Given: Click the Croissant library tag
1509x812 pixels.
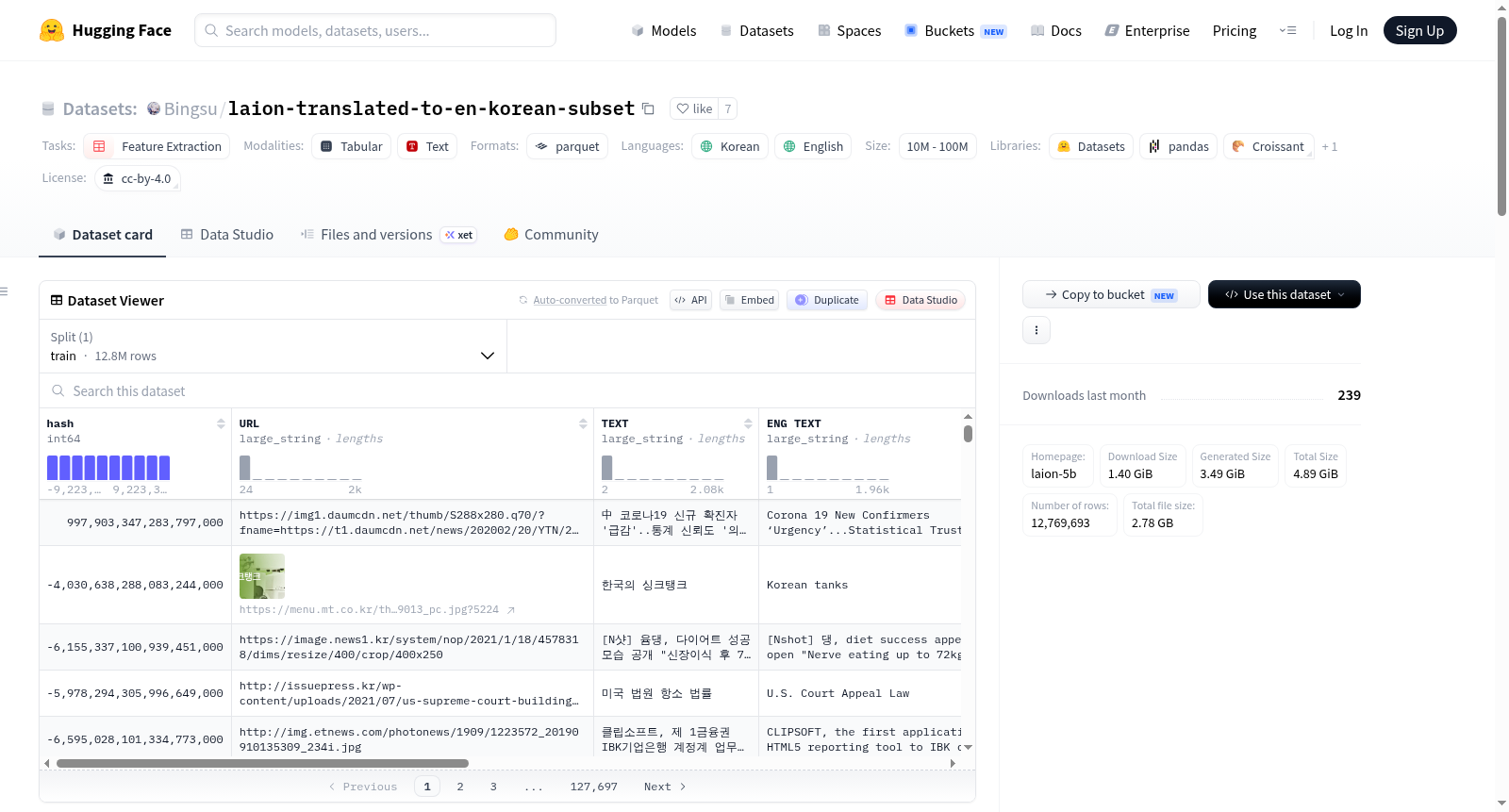Looking at the screenshot, I should click(1269, 146).
